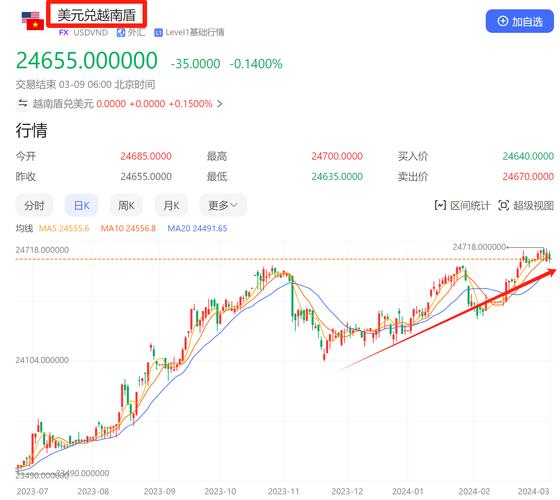Click the Level1基础行情 badge icon
560x500 pixels.
158,32
